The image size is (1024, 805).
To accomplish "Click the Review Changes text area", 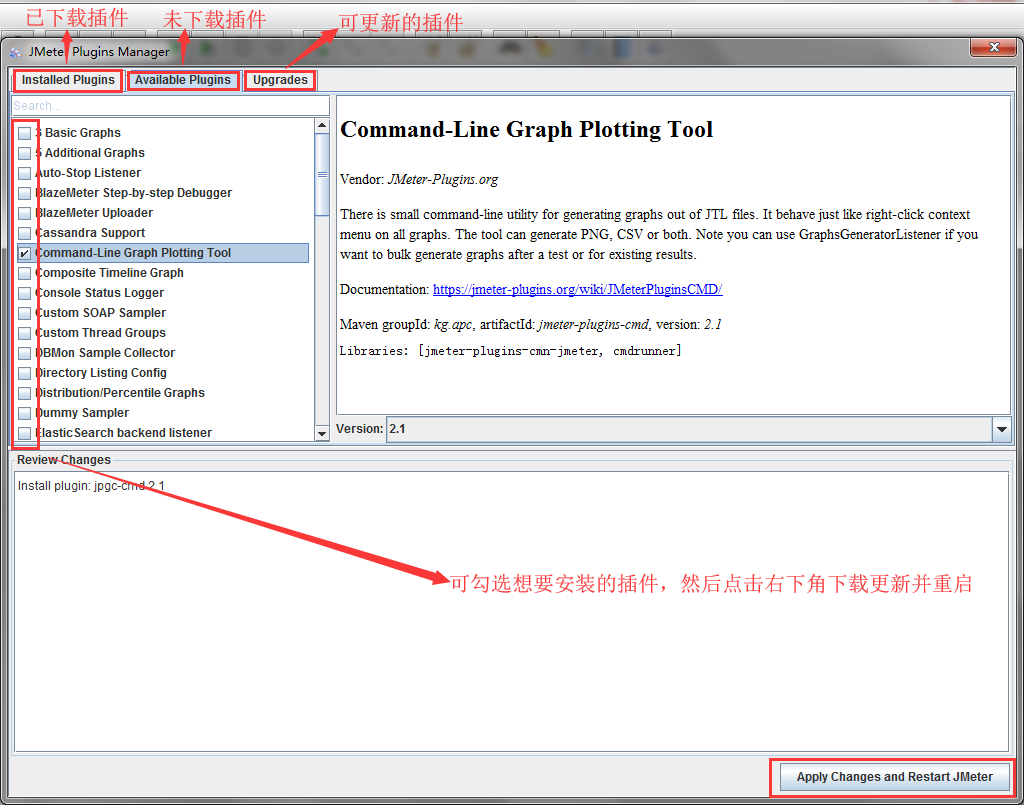I will pyautogui.click(x=511, y=611).
